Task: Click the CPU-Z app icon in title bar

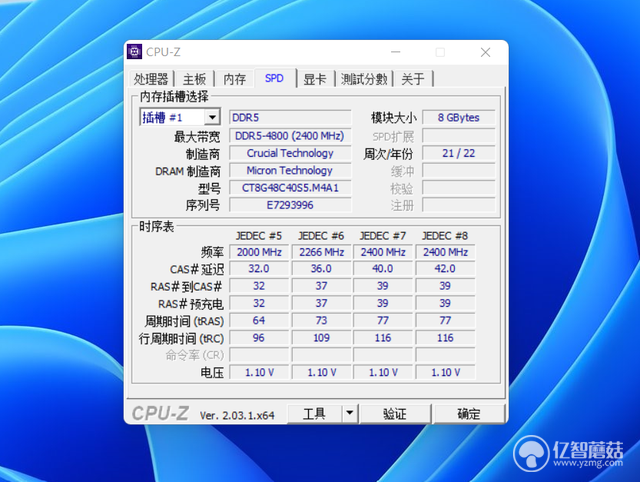Action: [135, 52]
